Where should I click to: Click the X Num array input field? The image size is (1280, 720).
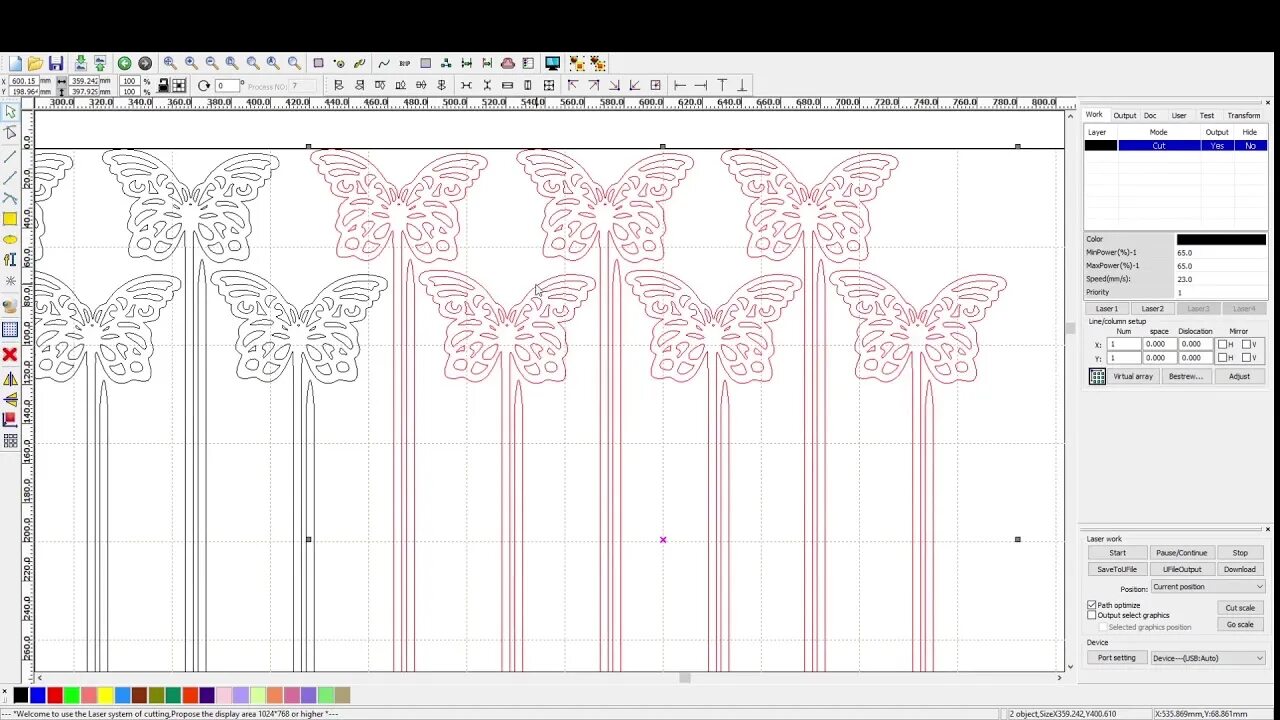[1124, 344]
